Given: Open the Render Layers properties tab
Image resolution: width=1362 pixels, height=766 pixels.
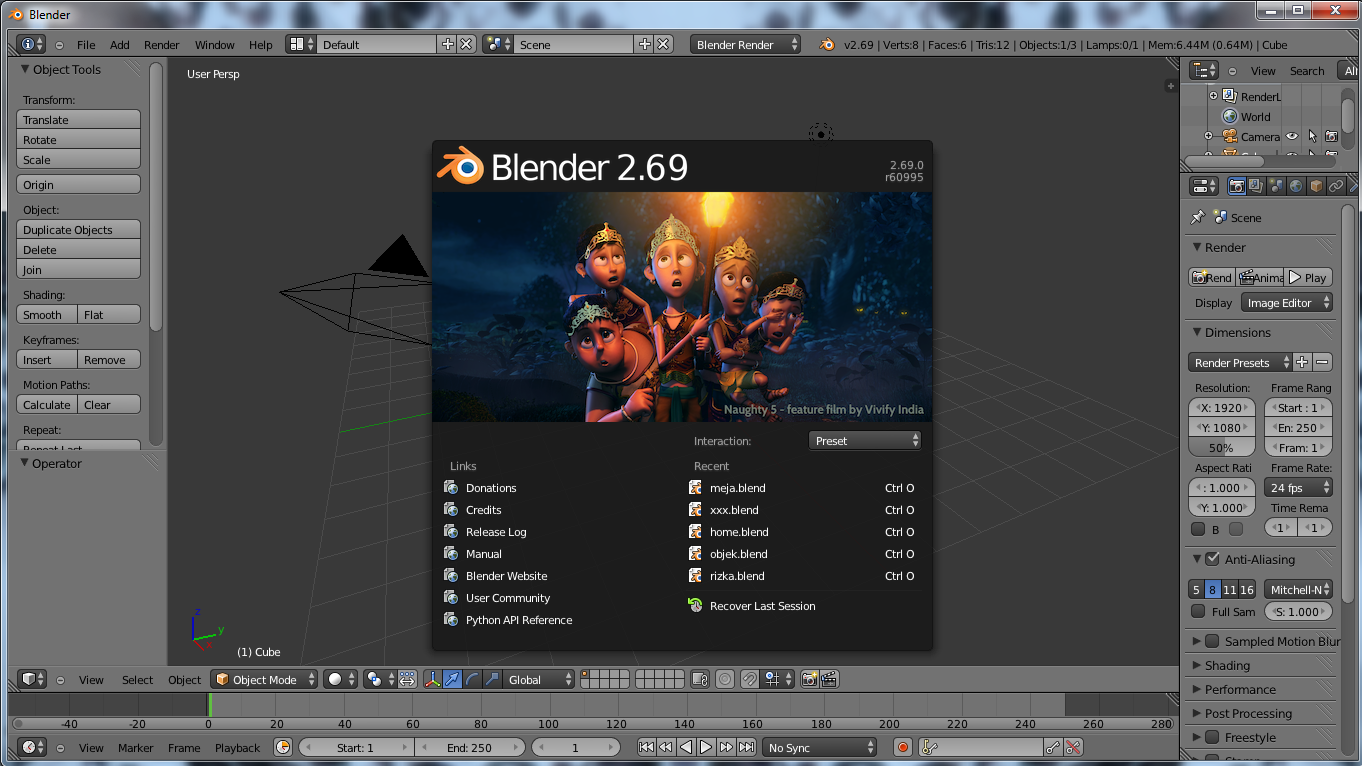Looking at the screenshot, I should [1257, 186].
